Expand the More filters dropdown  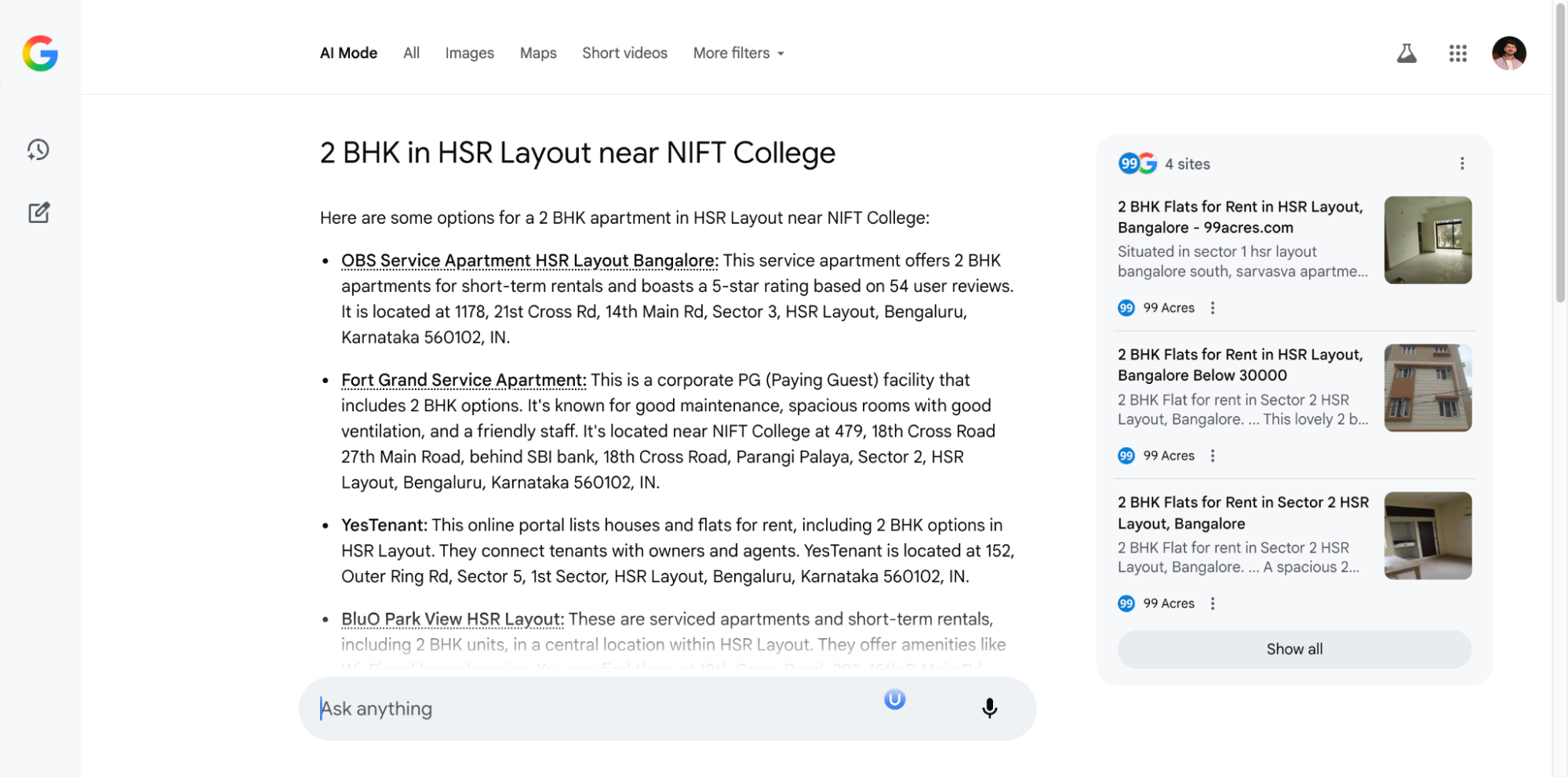pyautogui.click(x=737, y=53)
